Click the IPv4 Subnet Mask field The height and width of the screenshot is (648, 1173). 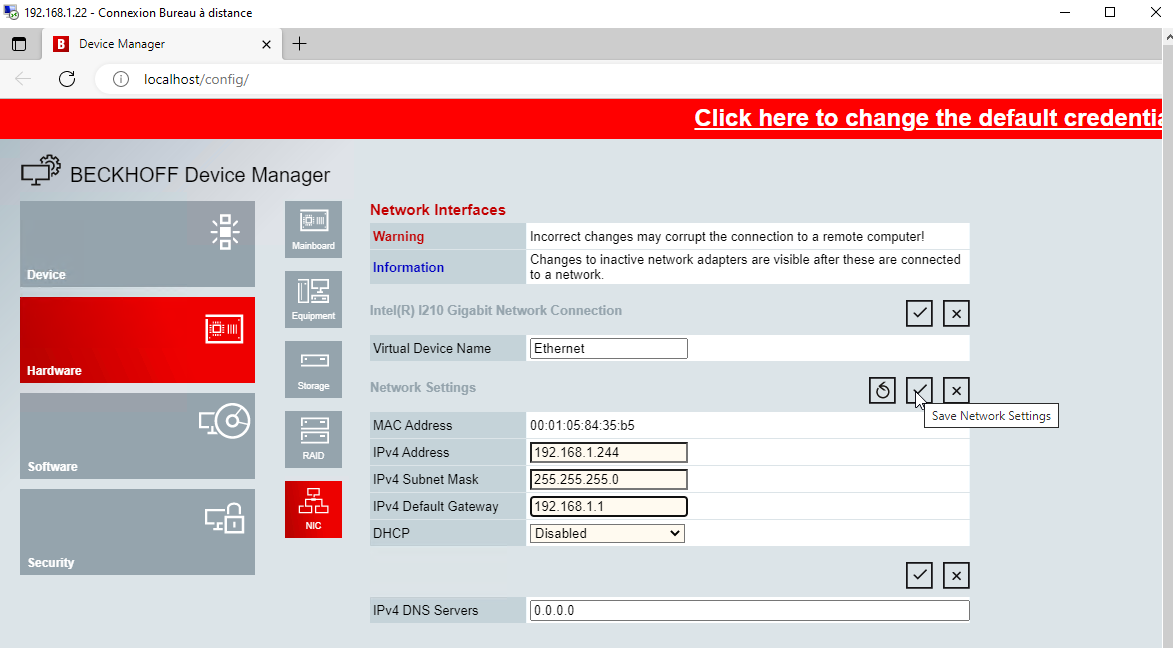[x=609, y=480]
